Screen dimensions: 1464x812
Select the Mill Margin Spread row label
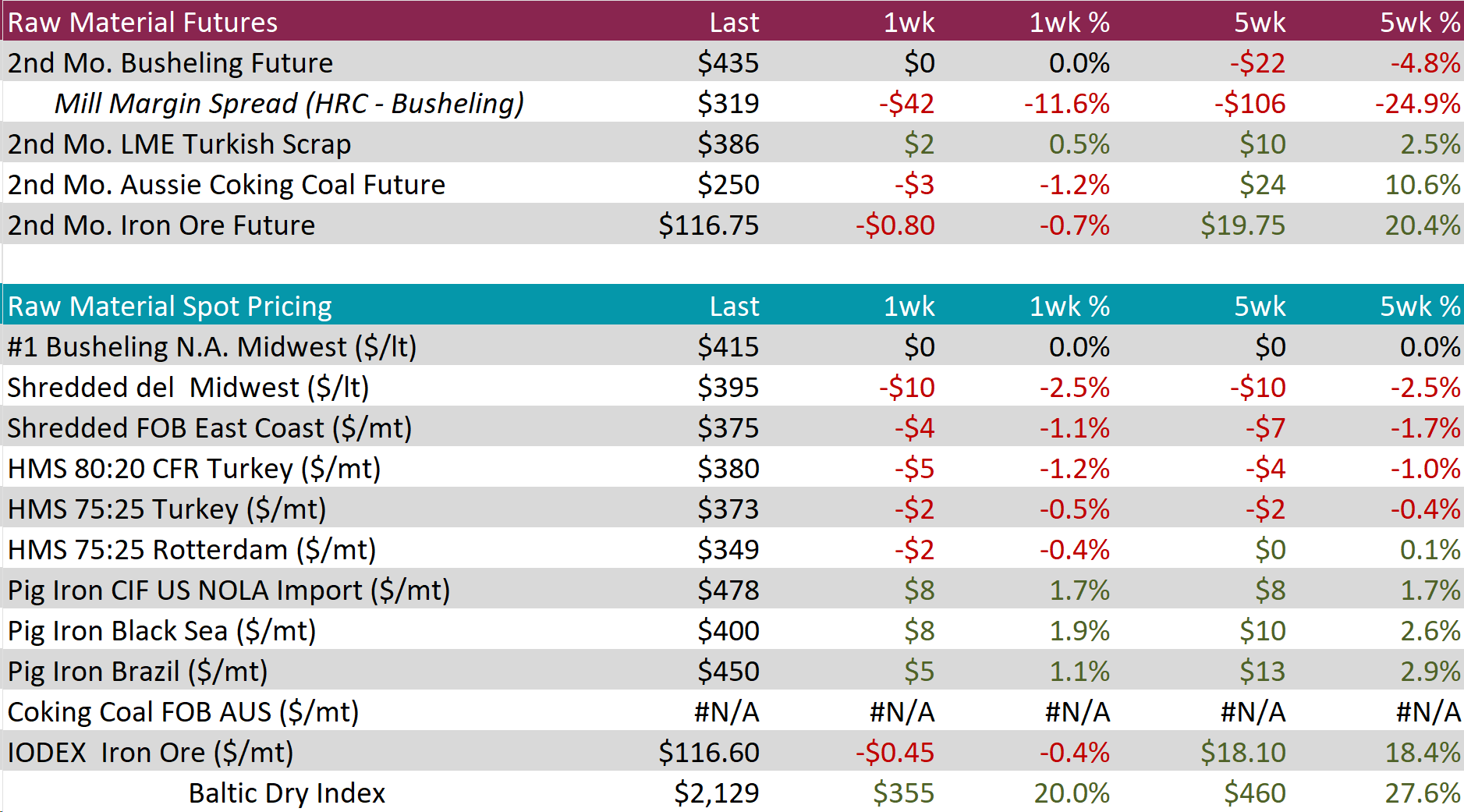click(x=289, y=103)
